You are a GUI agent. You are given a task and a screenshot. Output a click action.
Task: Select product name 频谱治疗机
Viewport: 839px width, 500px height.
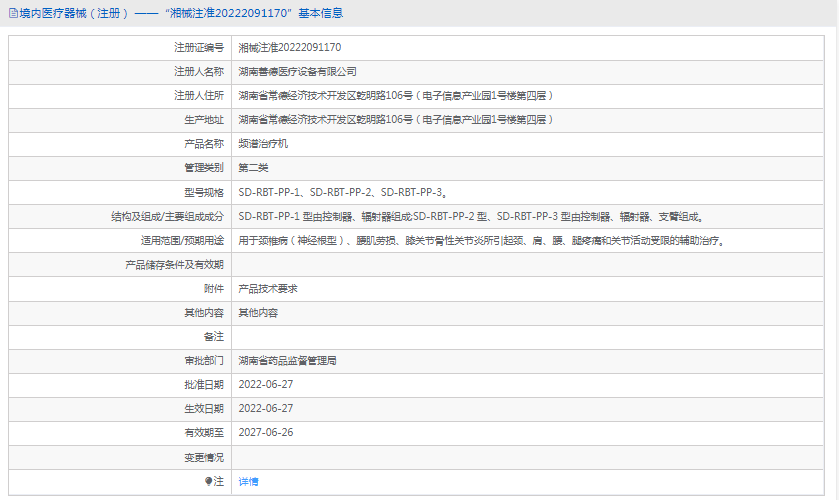263,144
